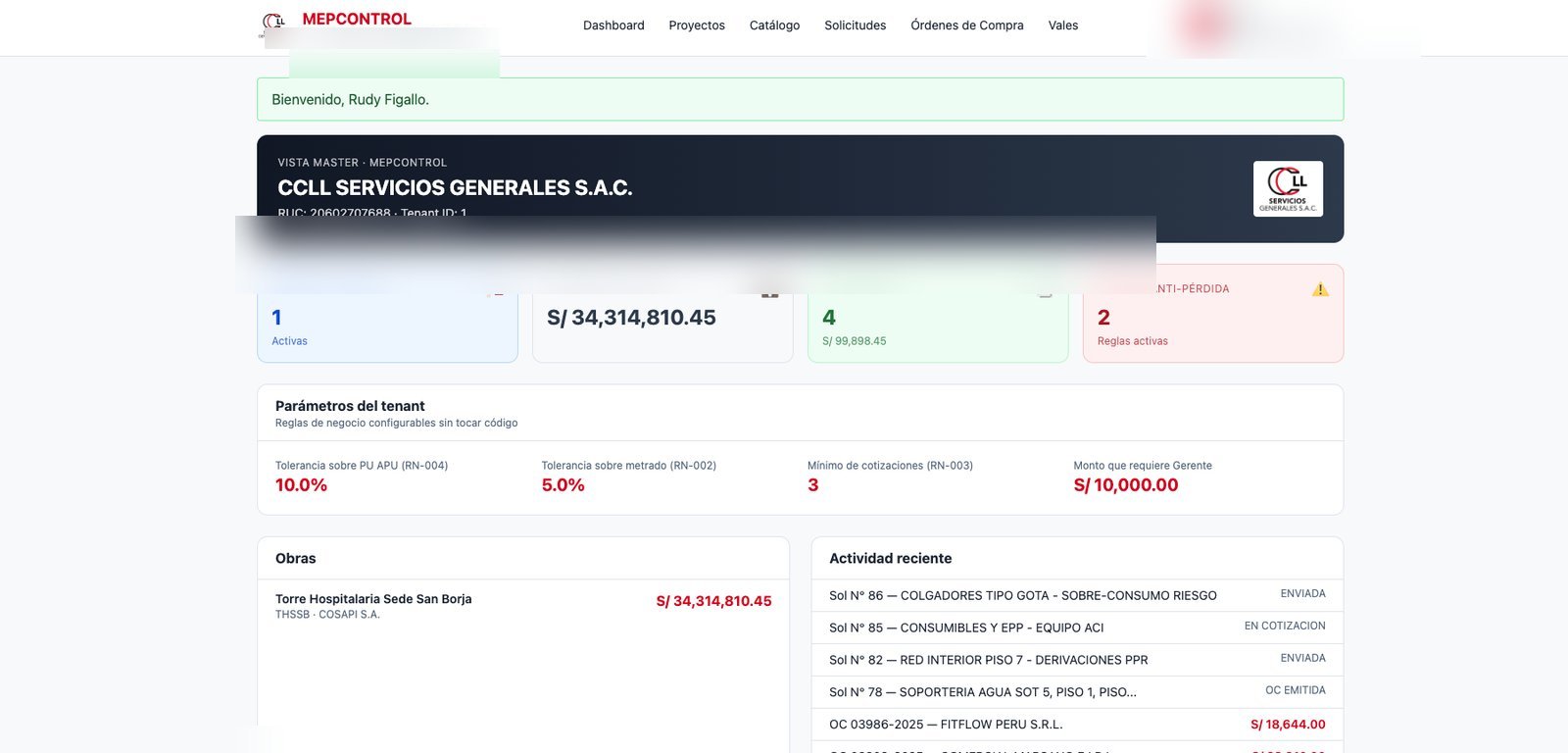Image resolution: width=1568 pixels, height=753 pixels.
Task: Click the Parámetros del tenant heading
Action: pos(350,406)
